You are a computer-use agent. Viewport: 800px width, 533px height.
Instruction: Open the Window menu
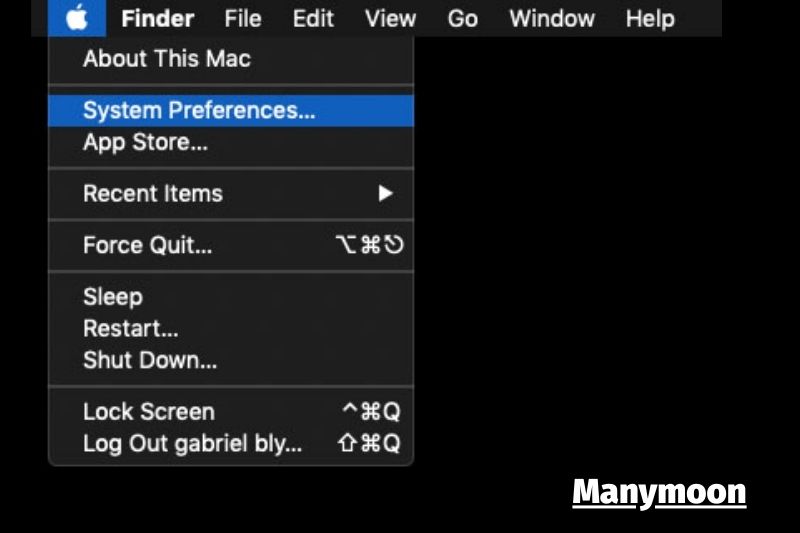point(552,19)
